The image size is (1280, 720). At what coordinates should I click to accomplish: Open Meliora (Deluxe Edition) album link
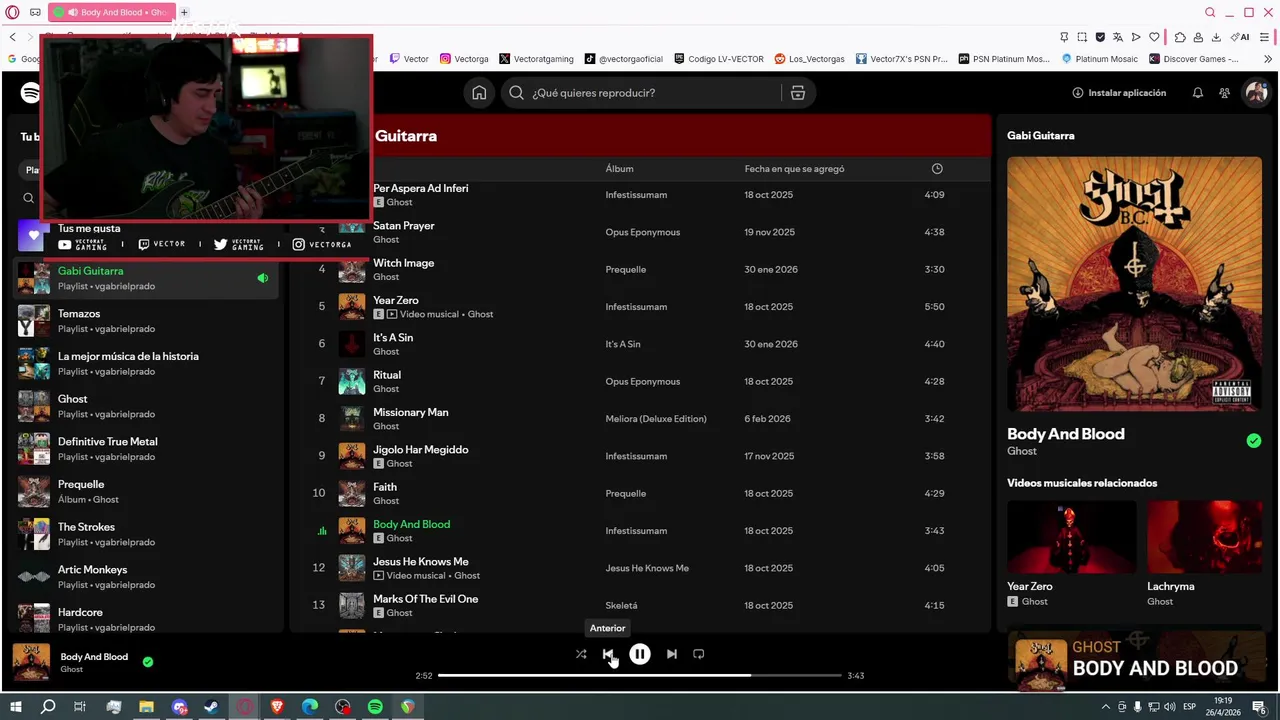pyautogui.click(x=655, y=419)
